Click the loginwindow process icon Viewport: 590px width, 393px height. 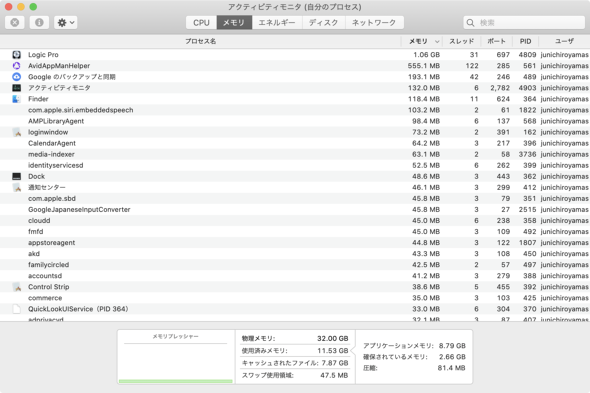(17, 132)
